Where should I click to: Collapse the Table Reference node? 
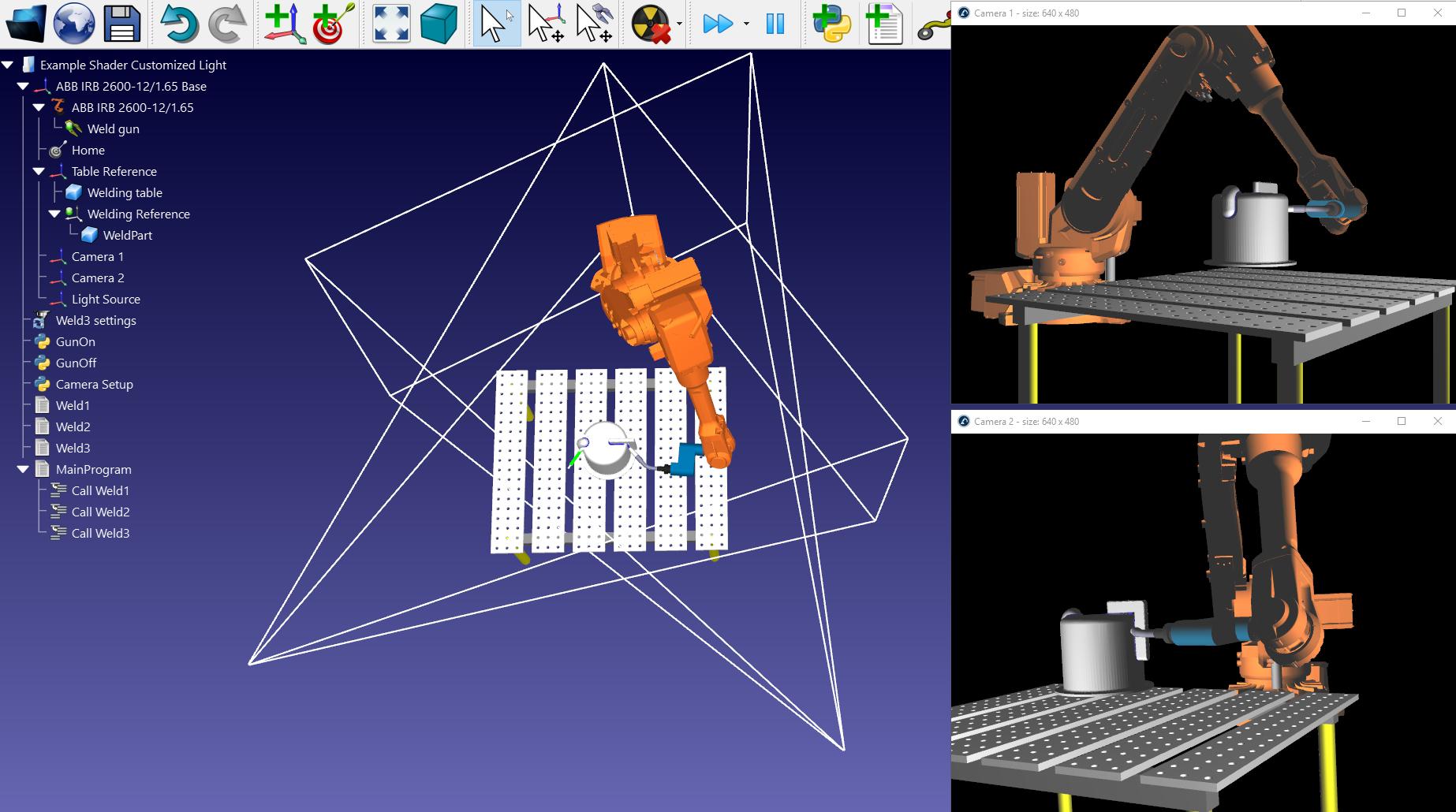click(x=39, y=171)
